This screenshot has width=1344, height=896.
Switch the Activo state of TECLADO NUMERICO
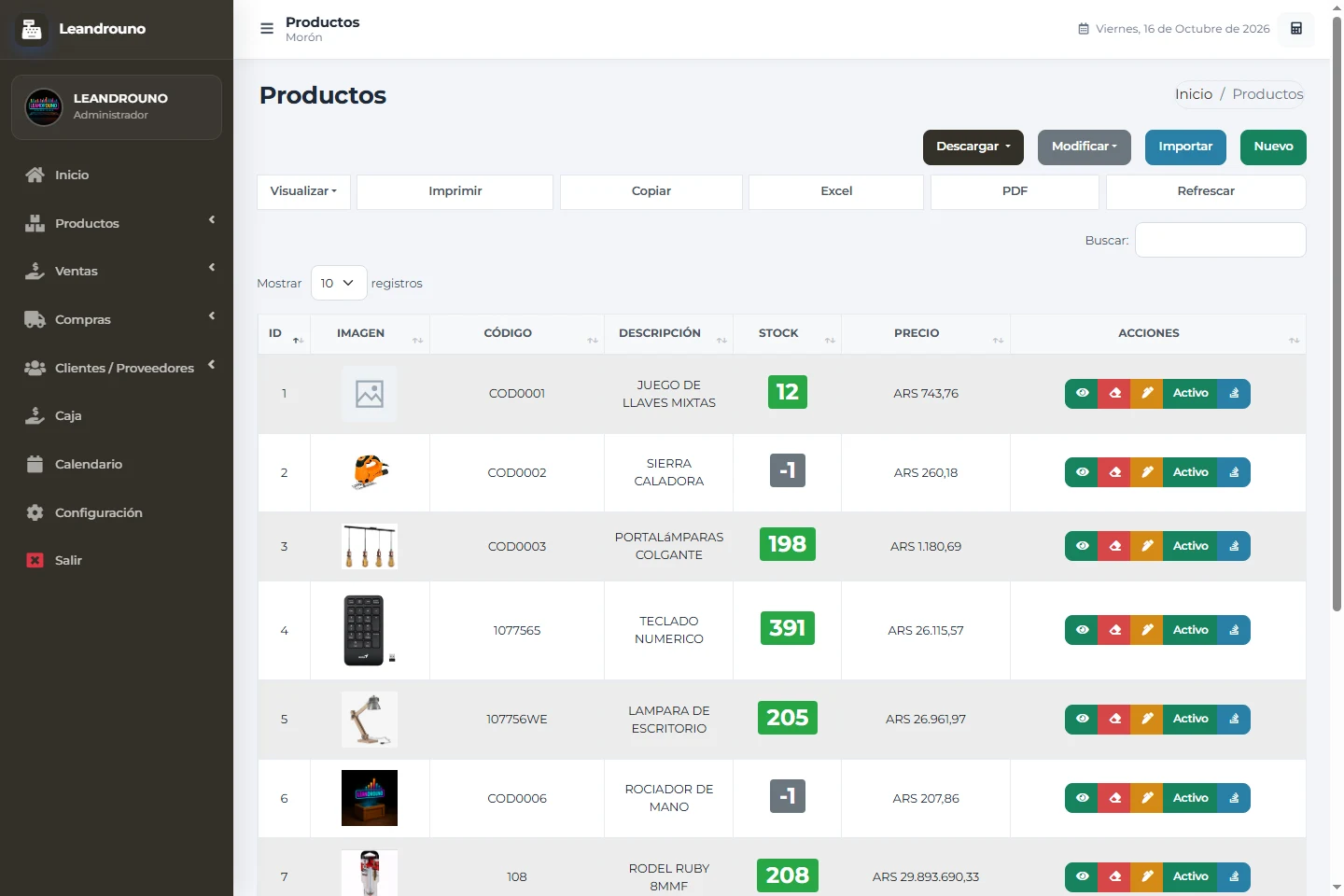(x=1190, y=631)
